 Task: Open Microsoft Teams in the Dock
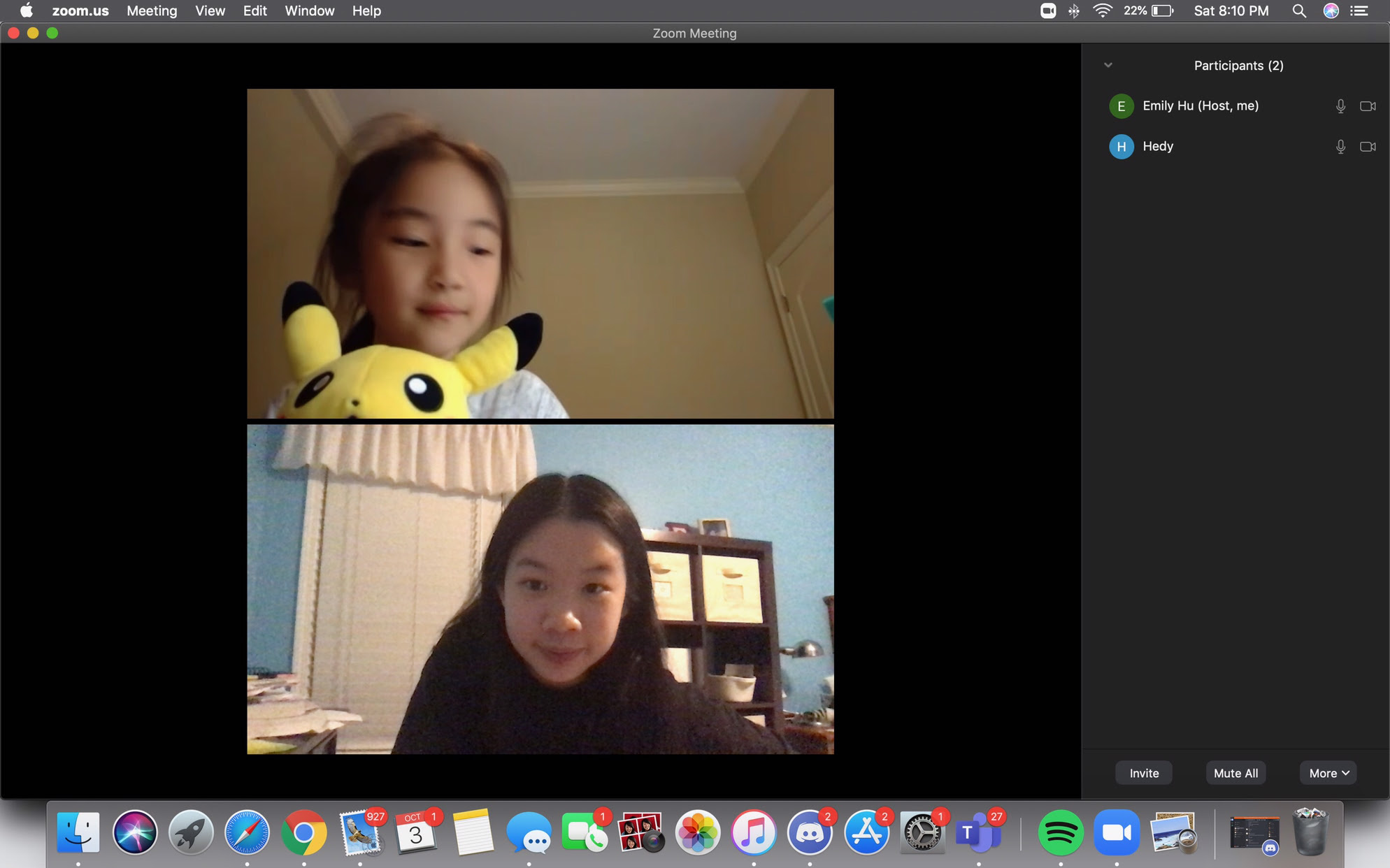[979, 832]
